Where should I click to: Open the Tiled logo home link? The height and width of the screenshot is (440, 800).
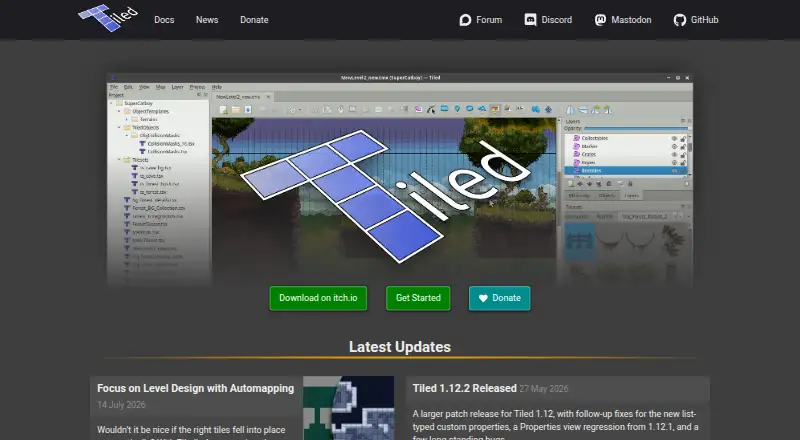point(108,18)
